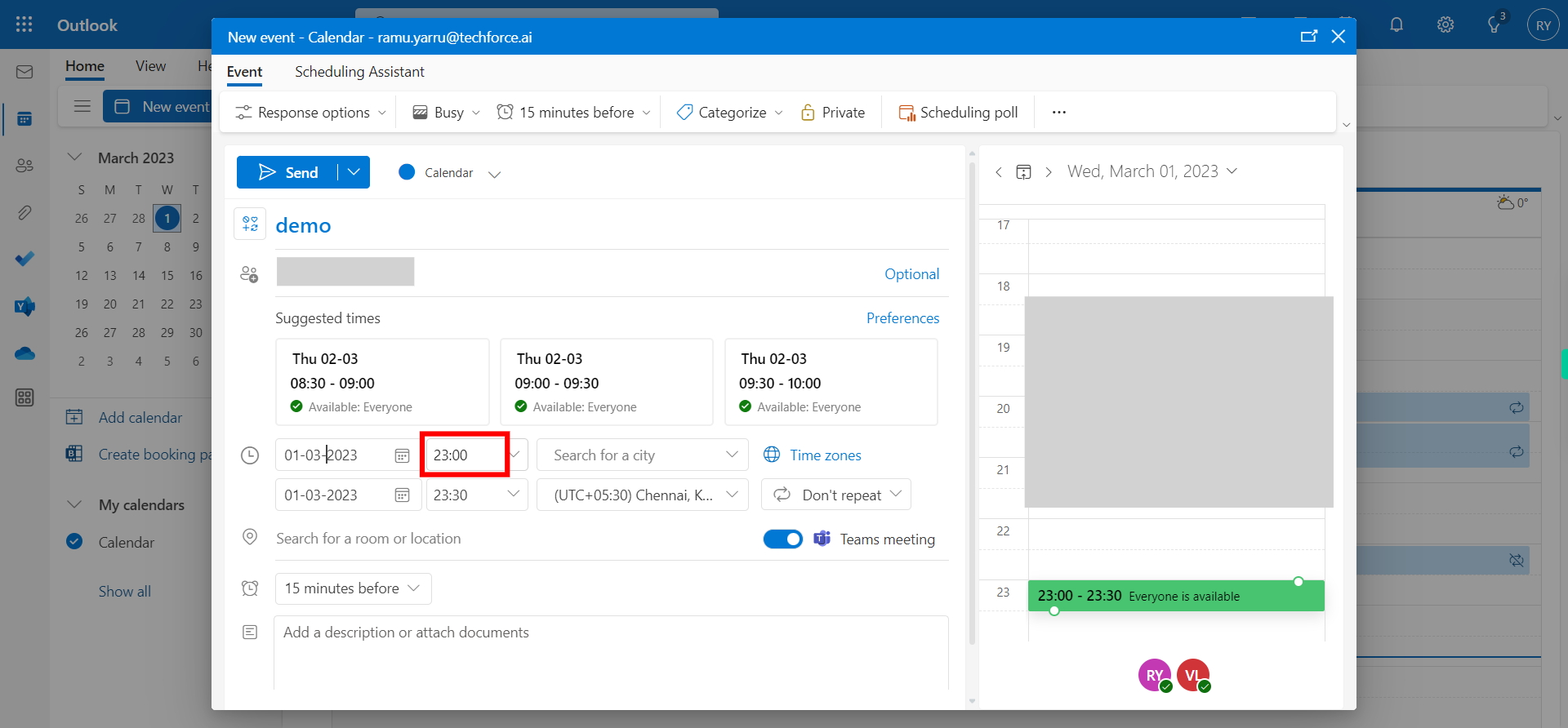Screen dimensions: 1568x728
Task: Jump to today in schedule pane
Action: coord(1023,171)
